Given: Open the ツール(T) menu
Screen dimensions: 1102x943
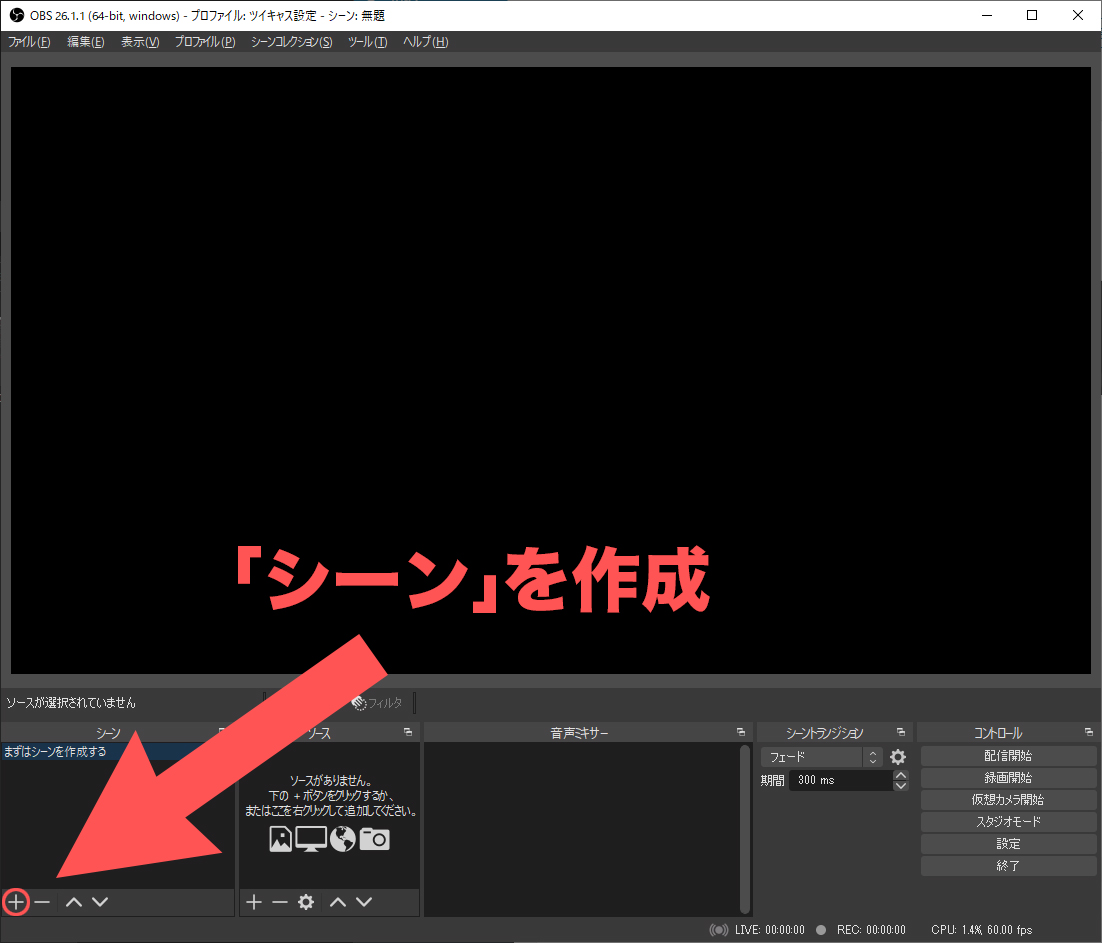Looking at the screenshot, I should point(367,41).
